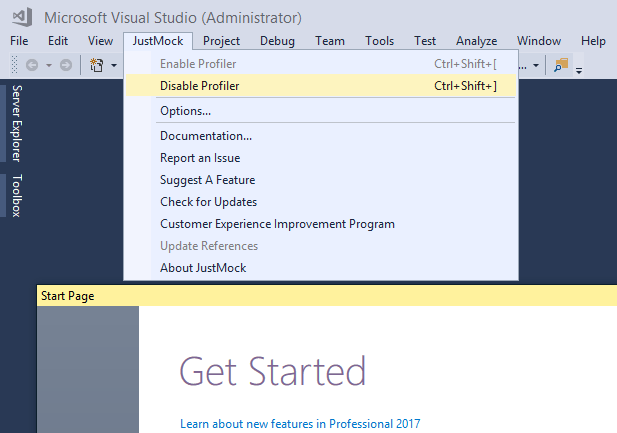Open the Window menu
Screen dimensions: 617x433
tap(539, 41)
